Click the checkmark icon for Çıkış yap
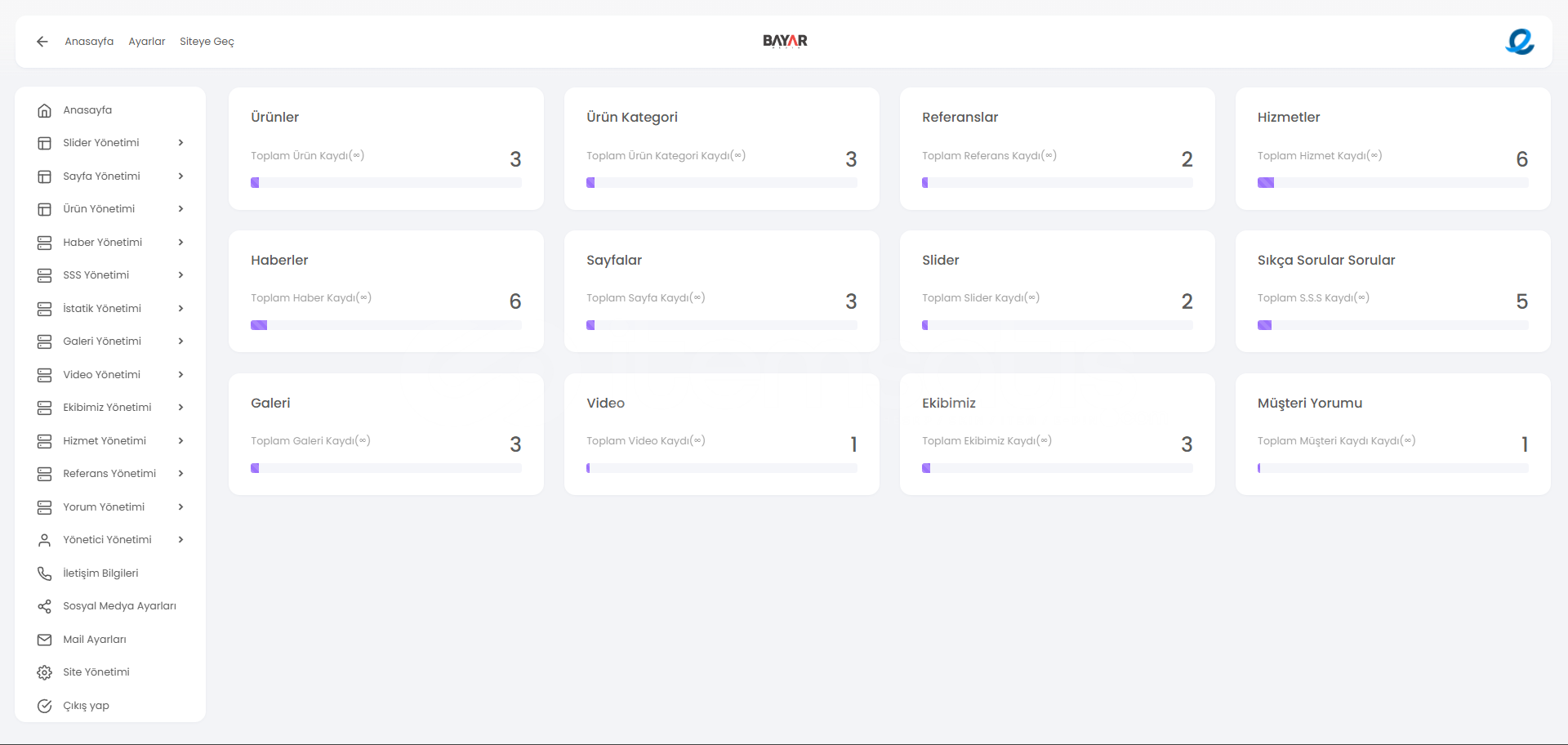The image size is (1568, 745). [x=45, y=706]
